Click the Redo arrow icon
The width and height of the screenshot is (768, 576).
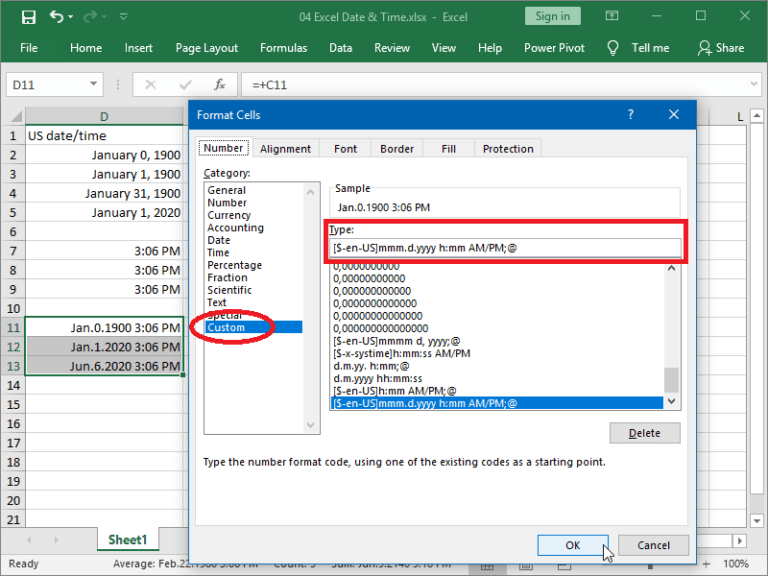click(90, 17)
